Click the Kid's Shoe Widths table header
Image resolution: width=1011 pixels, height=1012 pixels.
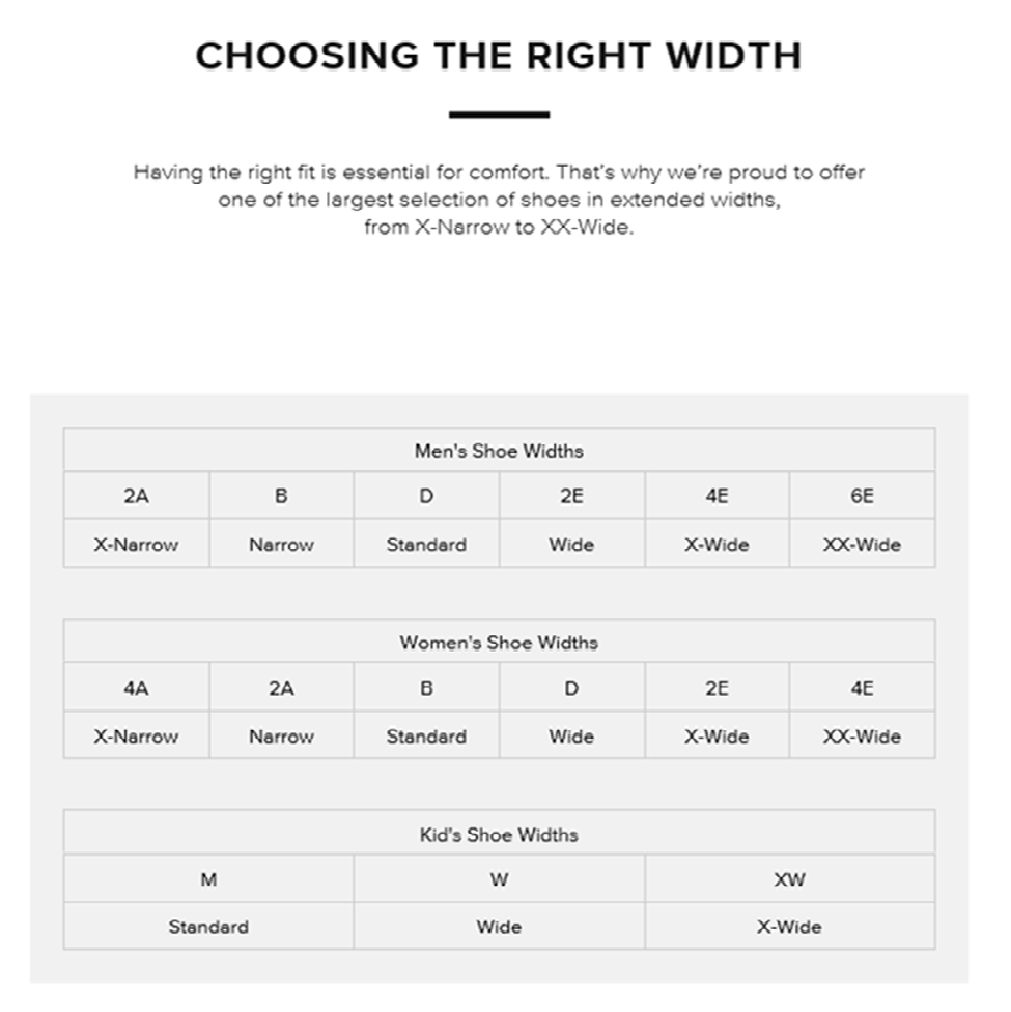[498, 834]
